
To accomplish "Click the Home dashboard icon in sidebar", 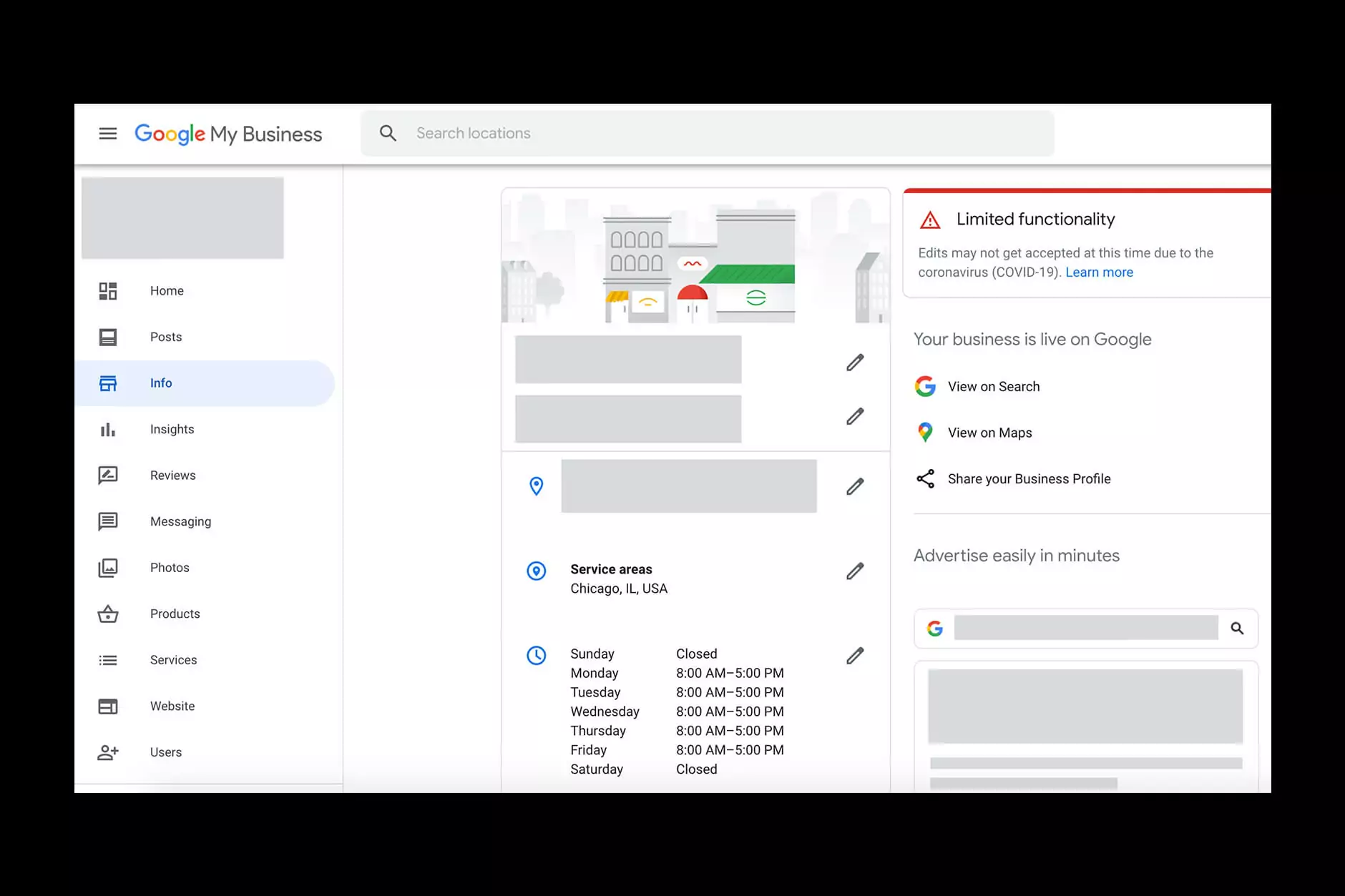I will 108,291.
